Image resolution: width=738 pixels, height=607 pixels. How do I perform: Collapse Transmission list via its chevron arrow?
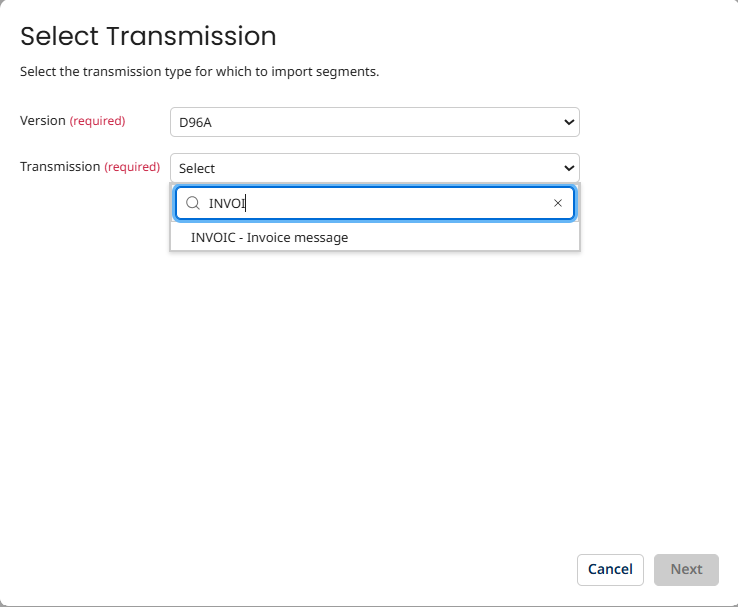point(569,168)
